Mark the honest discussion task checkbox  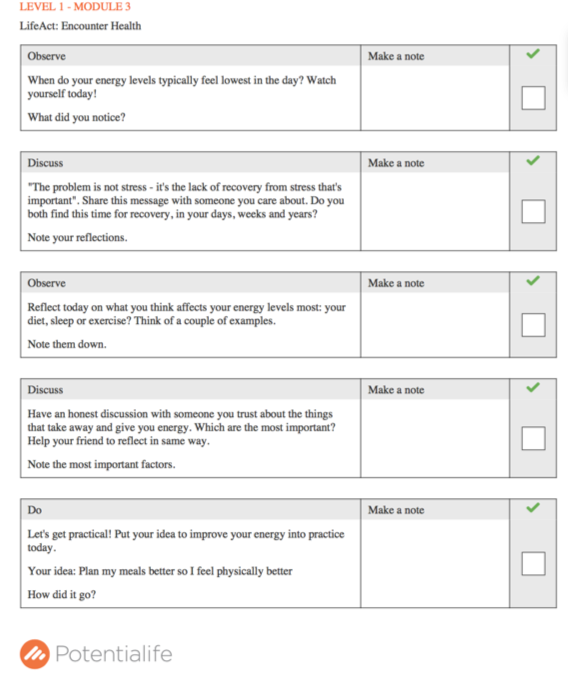click(533, 438)
